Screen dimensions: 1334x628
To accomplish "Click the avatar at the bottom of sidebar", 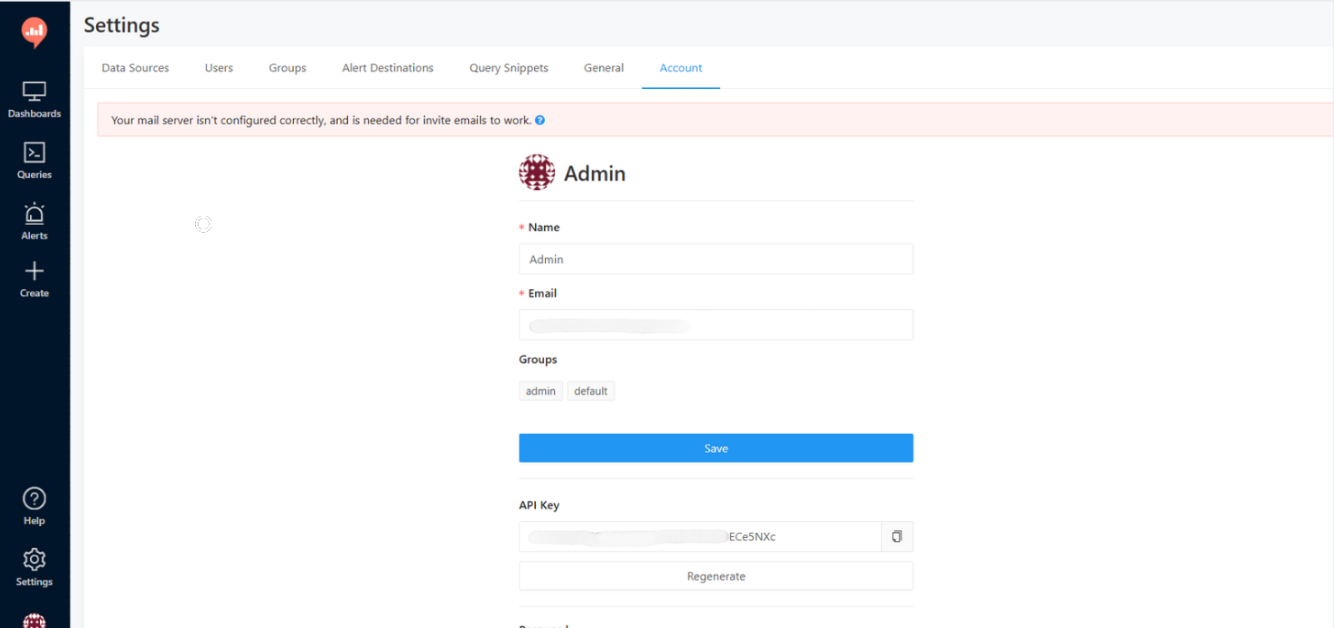I will [34, 618].
